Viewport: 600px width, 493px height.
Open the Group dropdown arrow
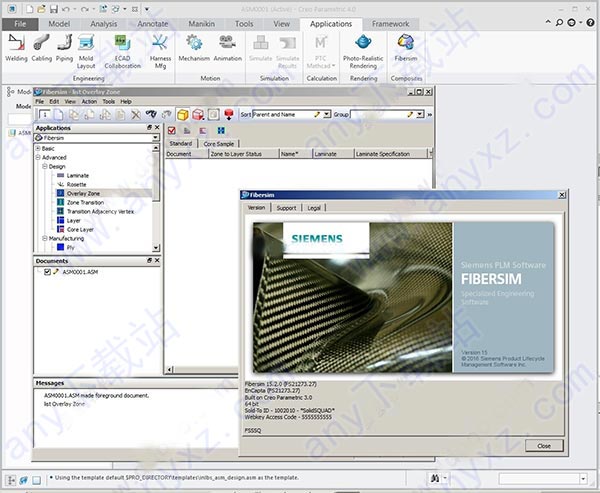click(x=420, y=114)
